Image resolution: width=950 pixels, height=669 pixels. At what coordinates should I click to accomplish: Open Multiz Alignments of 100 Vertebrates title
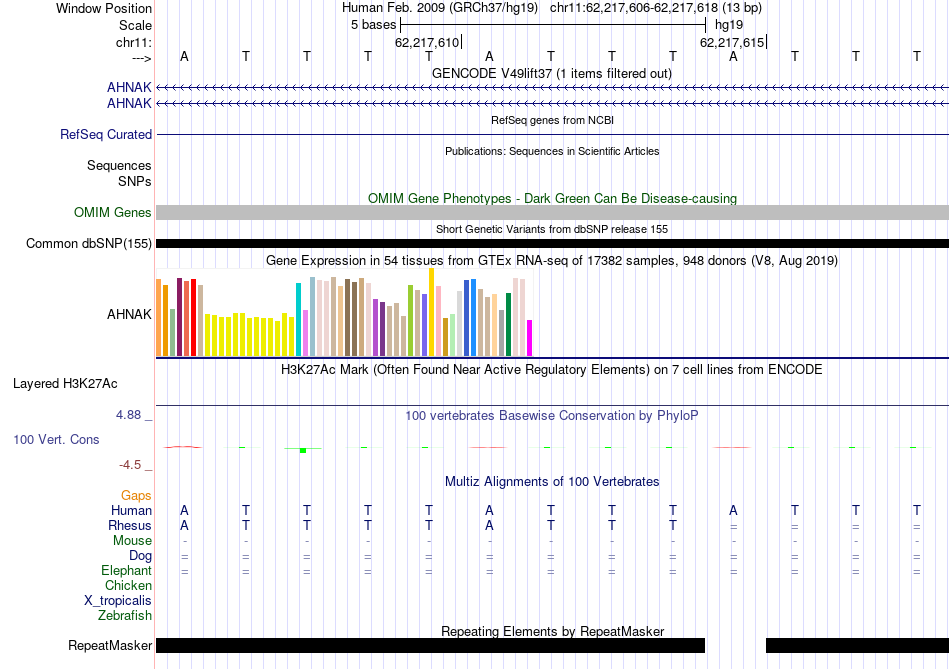tap(552, 482)
